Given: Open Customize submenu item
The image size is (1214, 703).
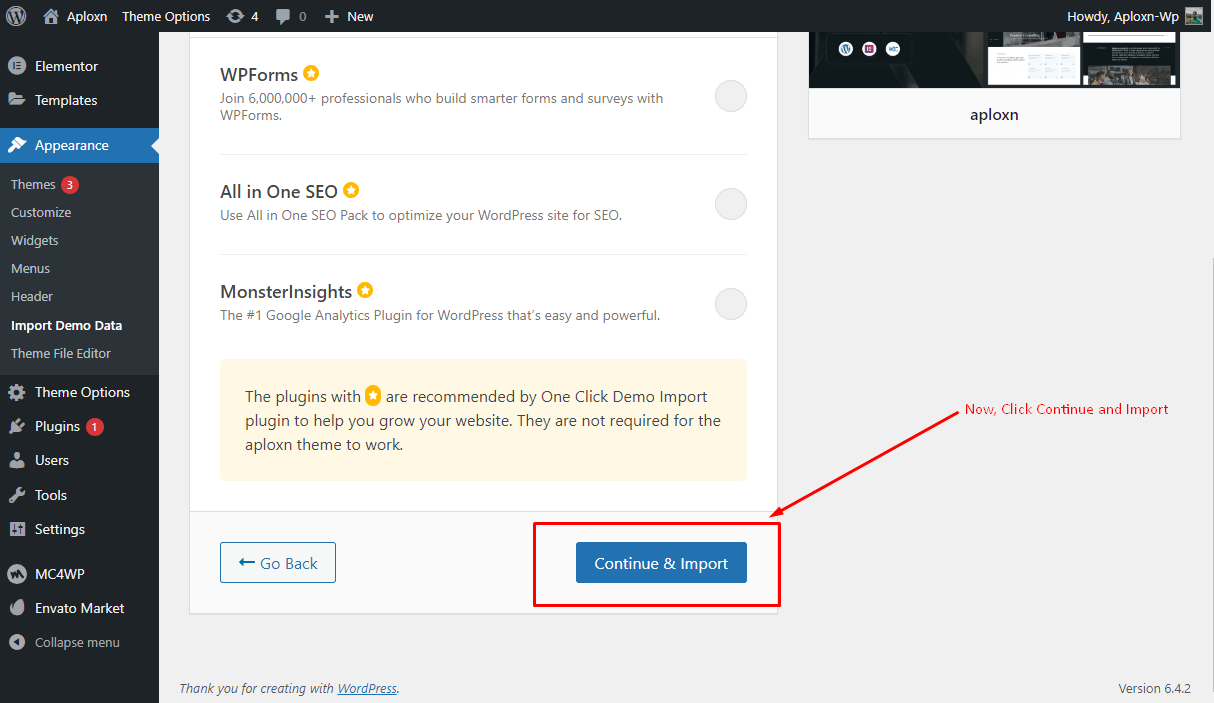Looking at the screenshot, I should [41, 212].
